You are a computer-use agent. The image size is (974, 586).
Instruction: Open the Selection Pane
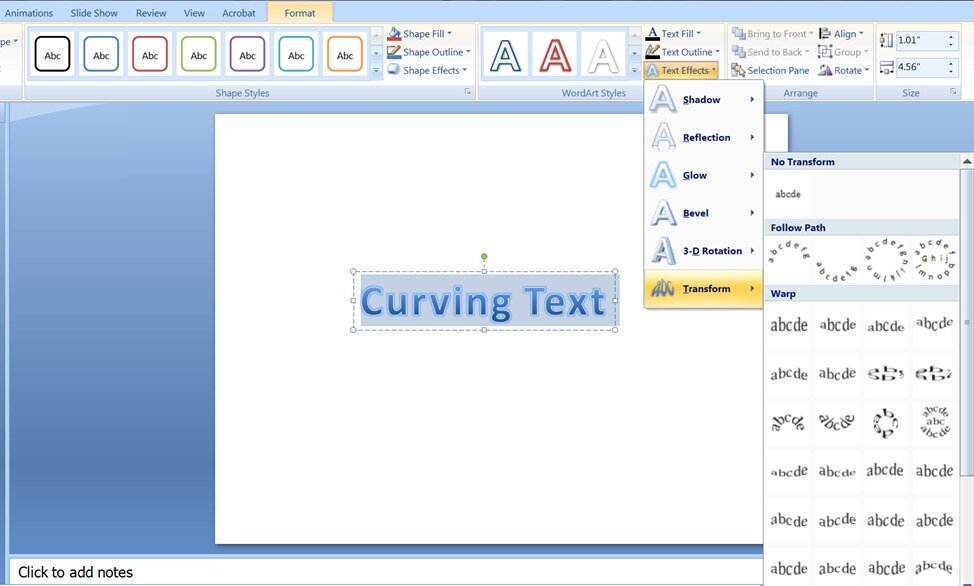coord(770,71)
